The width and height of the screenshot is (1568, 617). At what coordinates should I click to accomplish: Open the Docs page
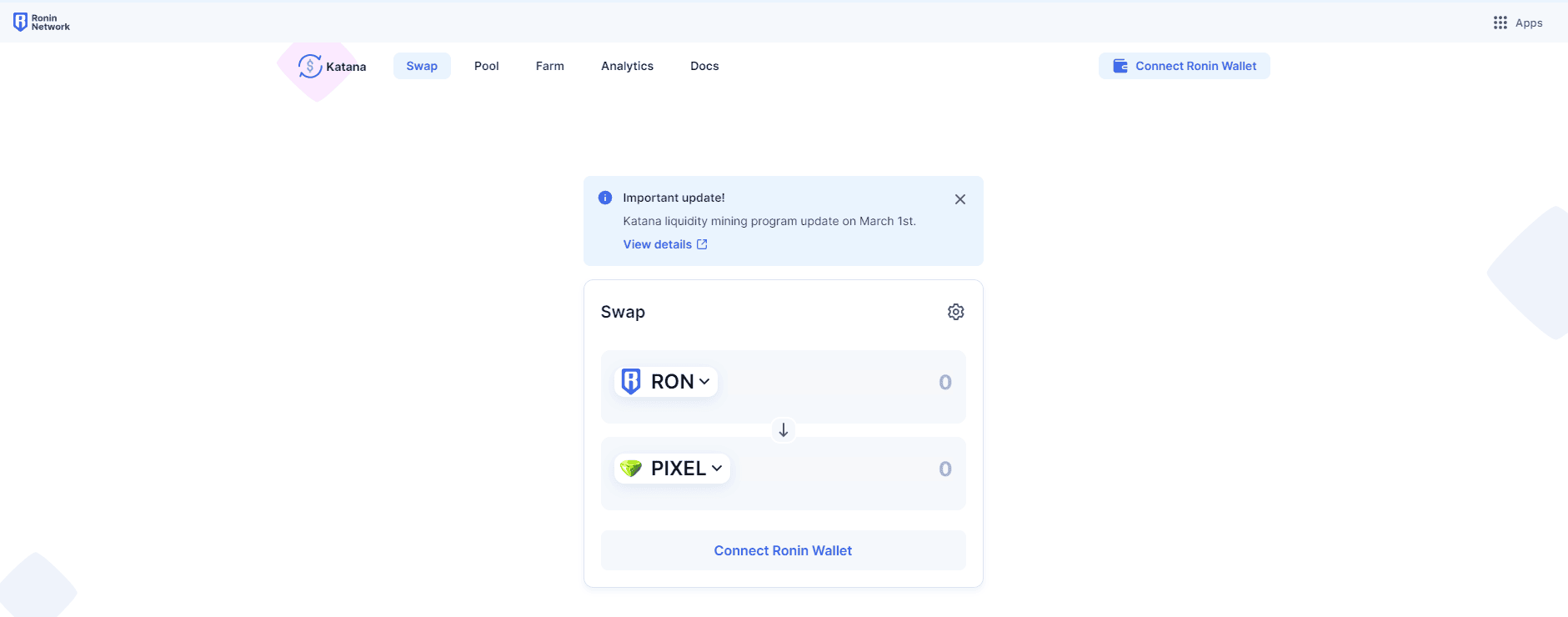704,66
